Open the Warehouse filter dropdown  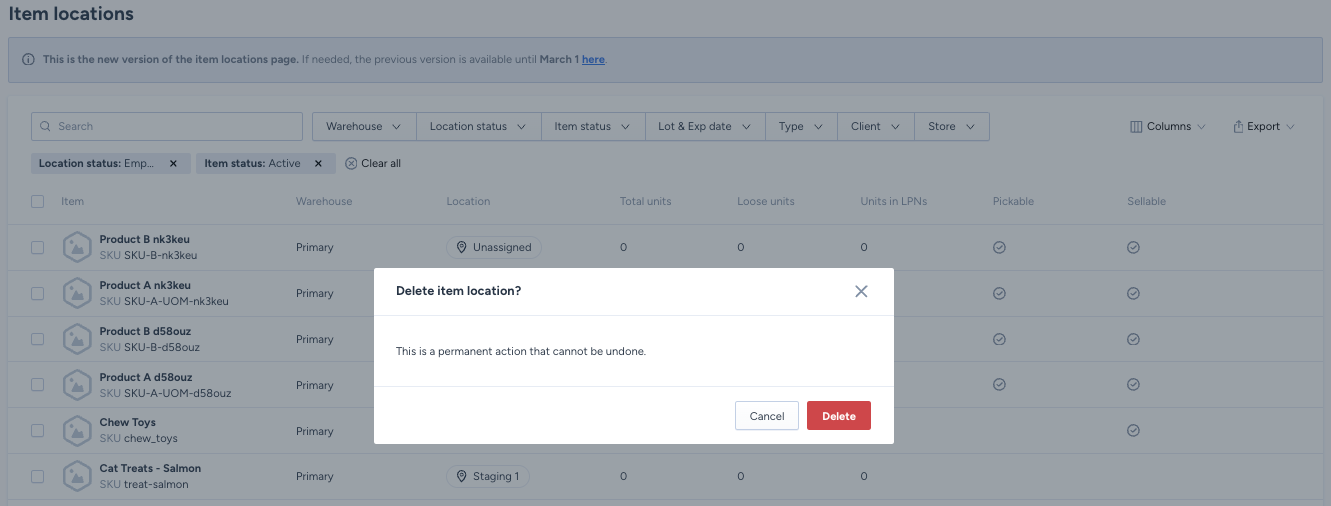(364, 126)
